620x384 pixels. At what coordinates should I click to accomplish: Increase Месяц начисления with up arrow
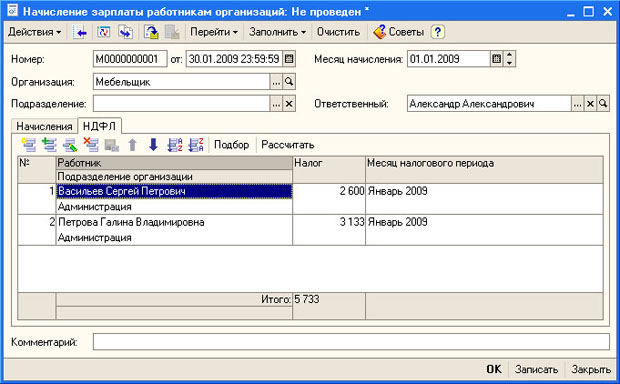pyautogui.click(x=509, y=55)
